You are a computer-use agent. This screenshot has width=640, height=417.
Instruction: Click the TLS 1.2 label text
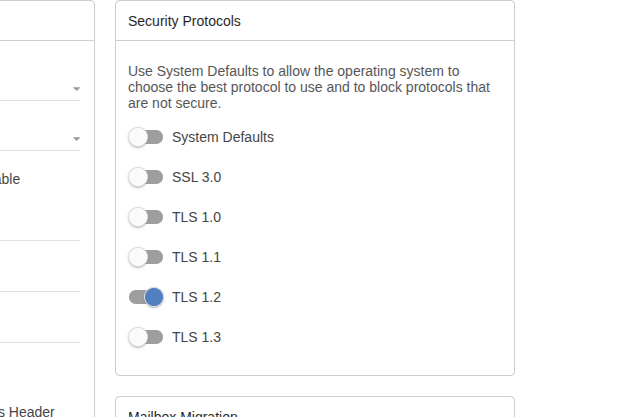pos(196,297)
